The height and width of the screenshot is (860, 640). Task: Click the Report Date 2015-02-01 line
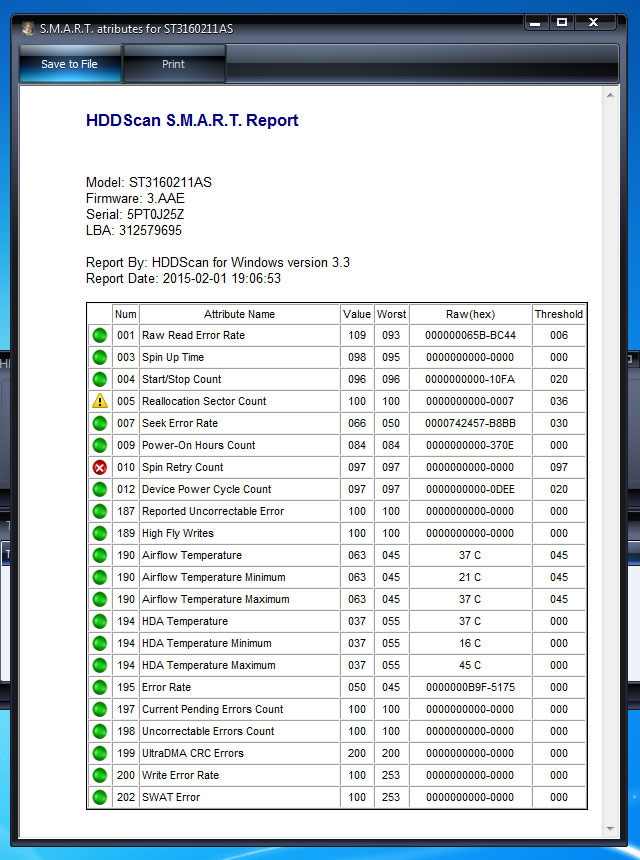(183, 278)
